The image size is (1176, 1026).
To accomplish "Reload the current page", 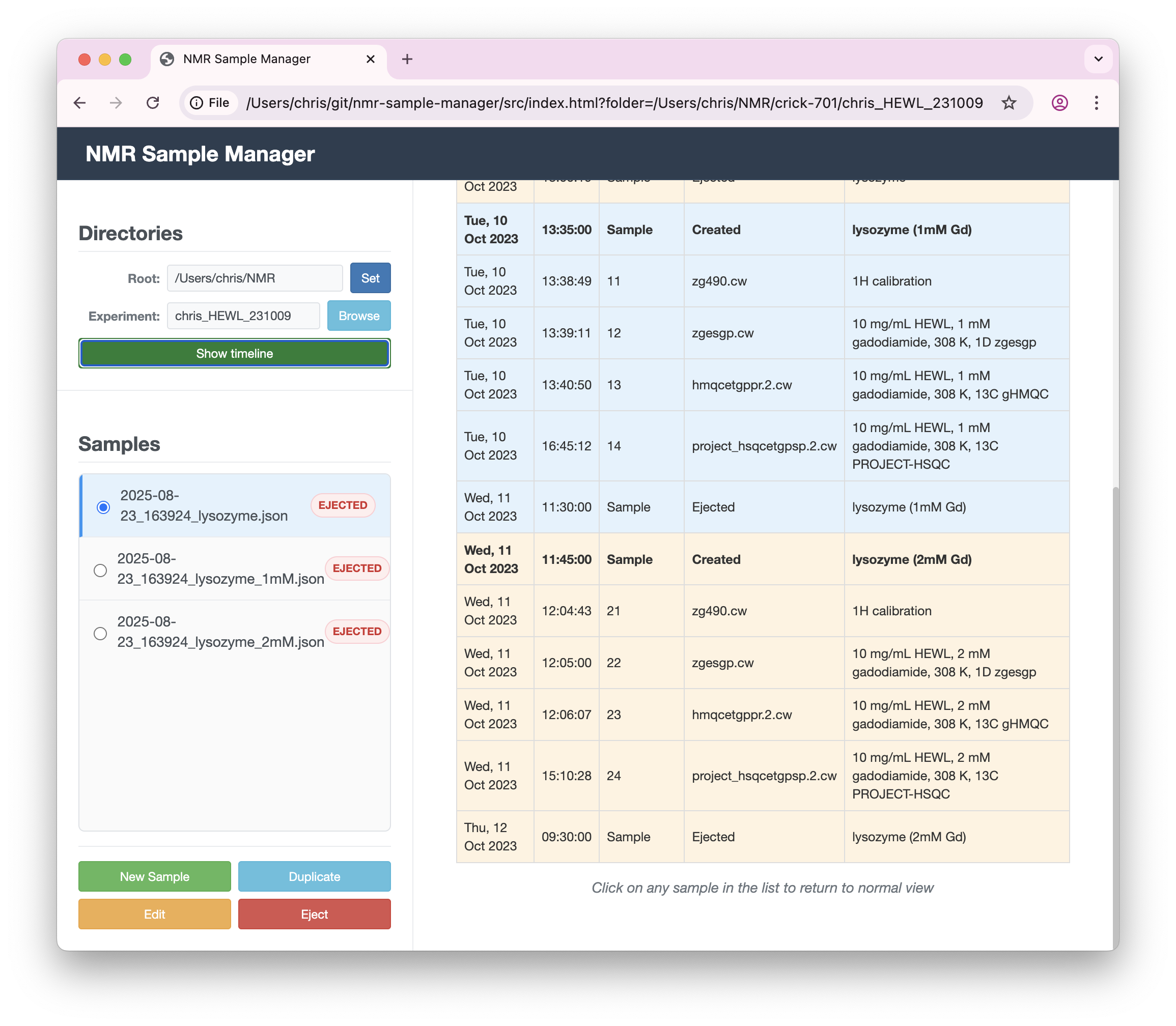I will (x=152, y=102).
